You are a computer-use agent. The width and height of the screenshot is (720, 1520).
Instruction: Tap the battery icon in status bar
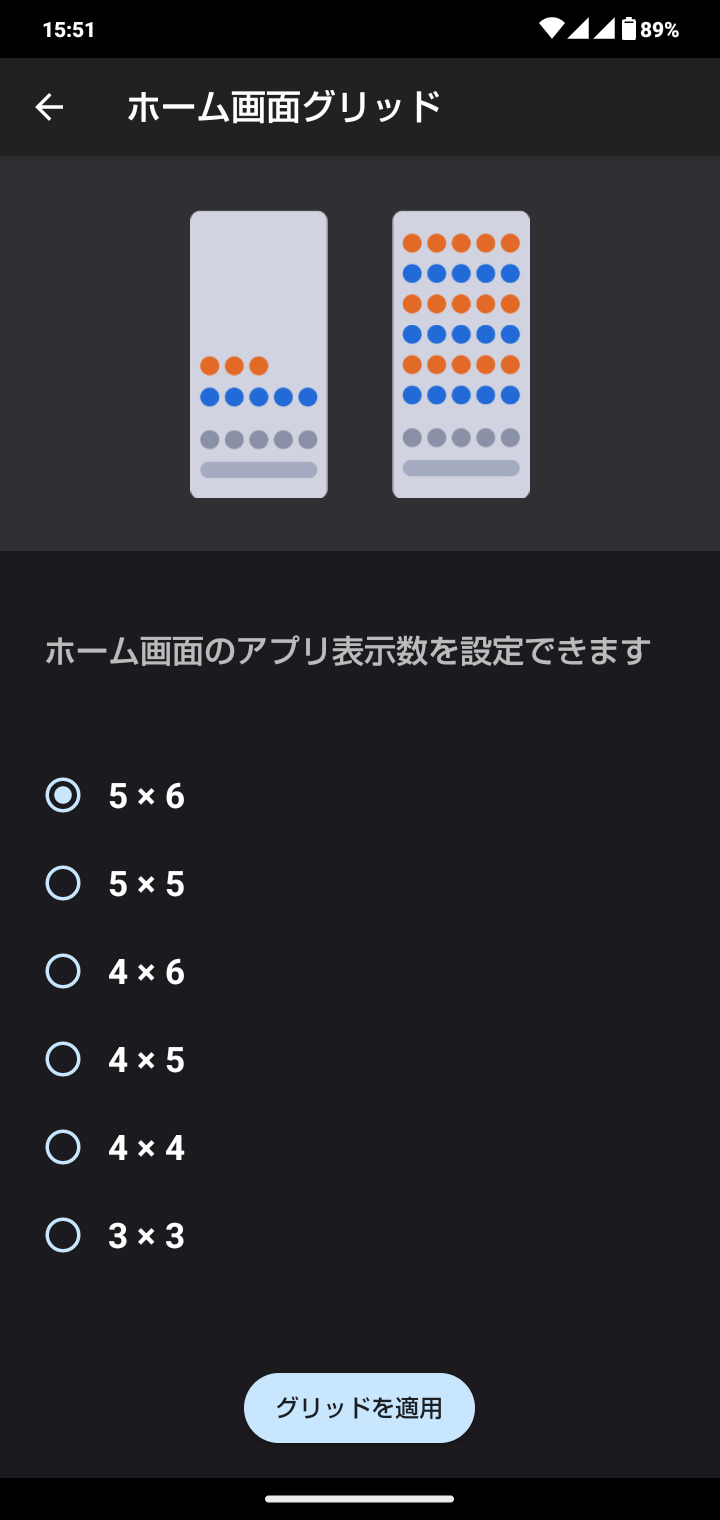tap(628, 29)
